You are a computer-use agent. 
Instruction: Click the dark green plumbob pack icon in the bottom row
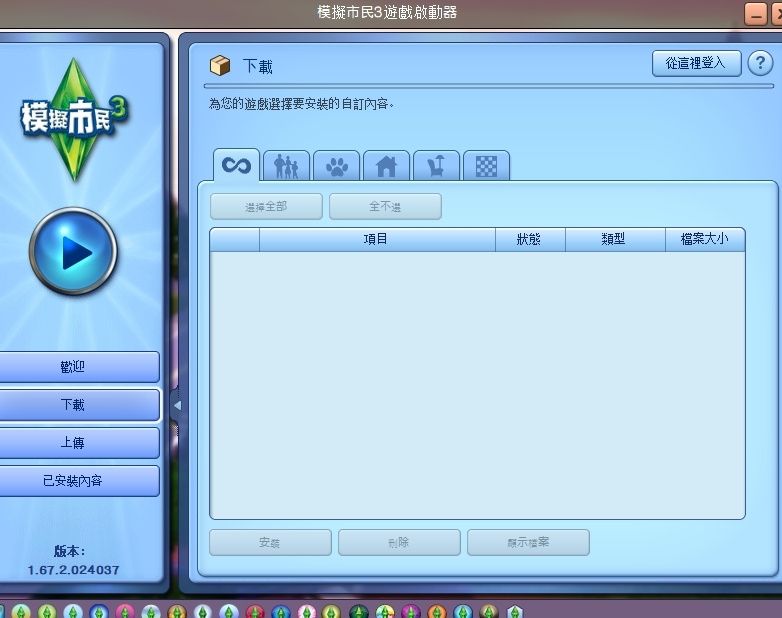359,612
